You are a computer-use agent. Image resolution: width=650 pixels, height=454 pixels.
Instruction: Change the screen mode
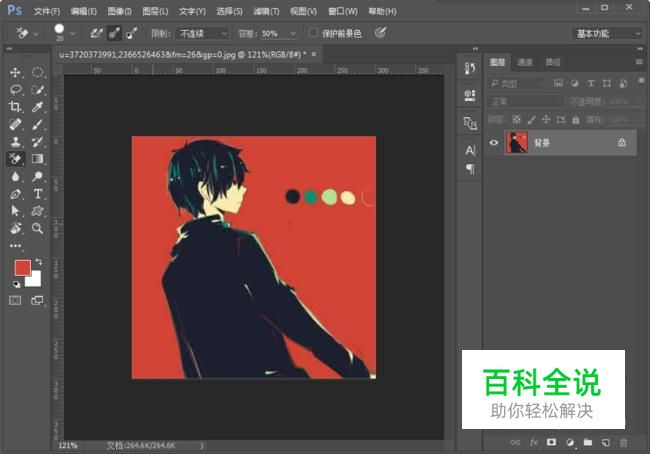click(x=37, y=300)
